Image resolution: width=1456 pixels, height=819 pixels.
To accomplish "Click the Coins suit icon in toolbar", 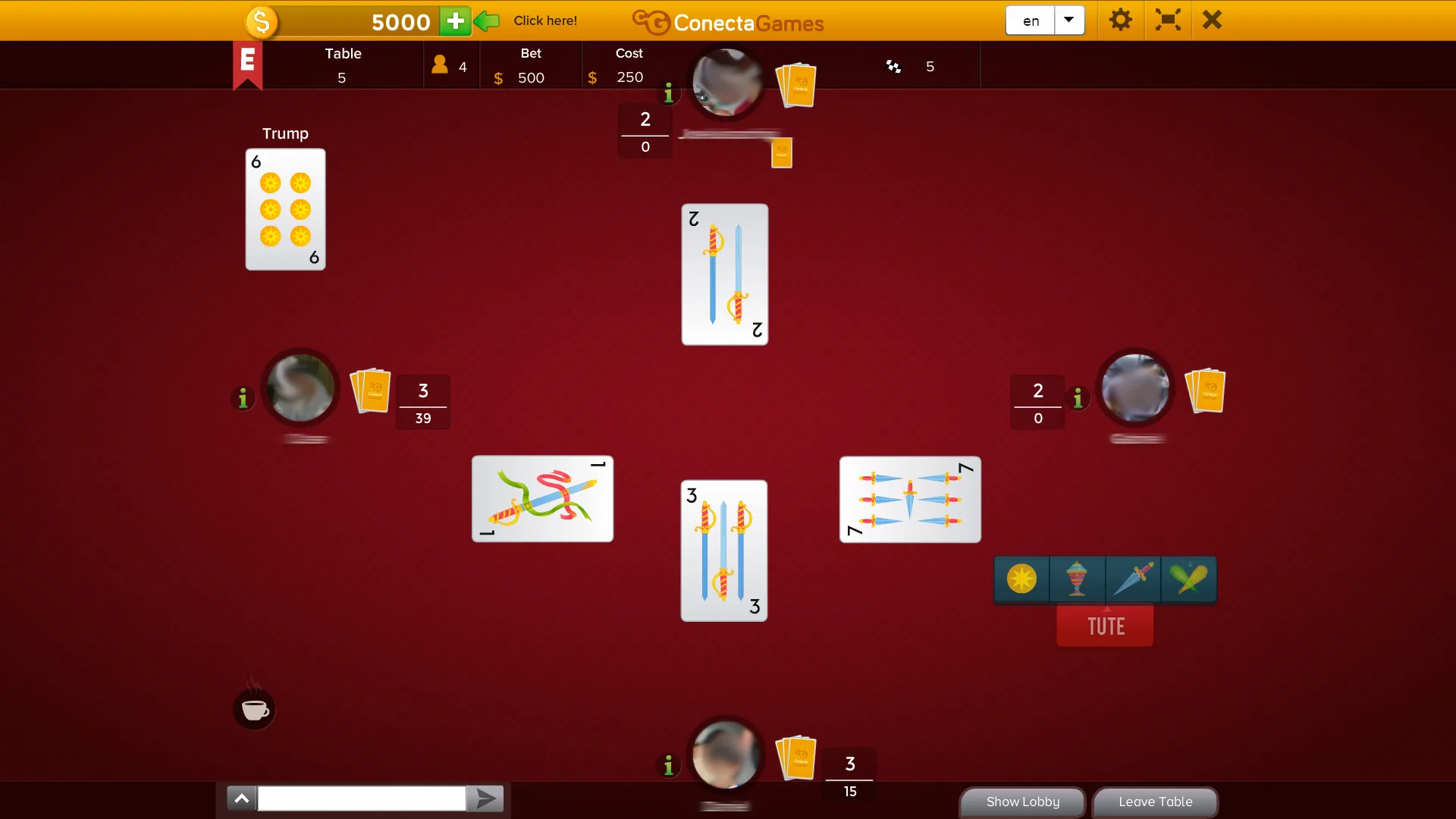I will click(1021, 579).
